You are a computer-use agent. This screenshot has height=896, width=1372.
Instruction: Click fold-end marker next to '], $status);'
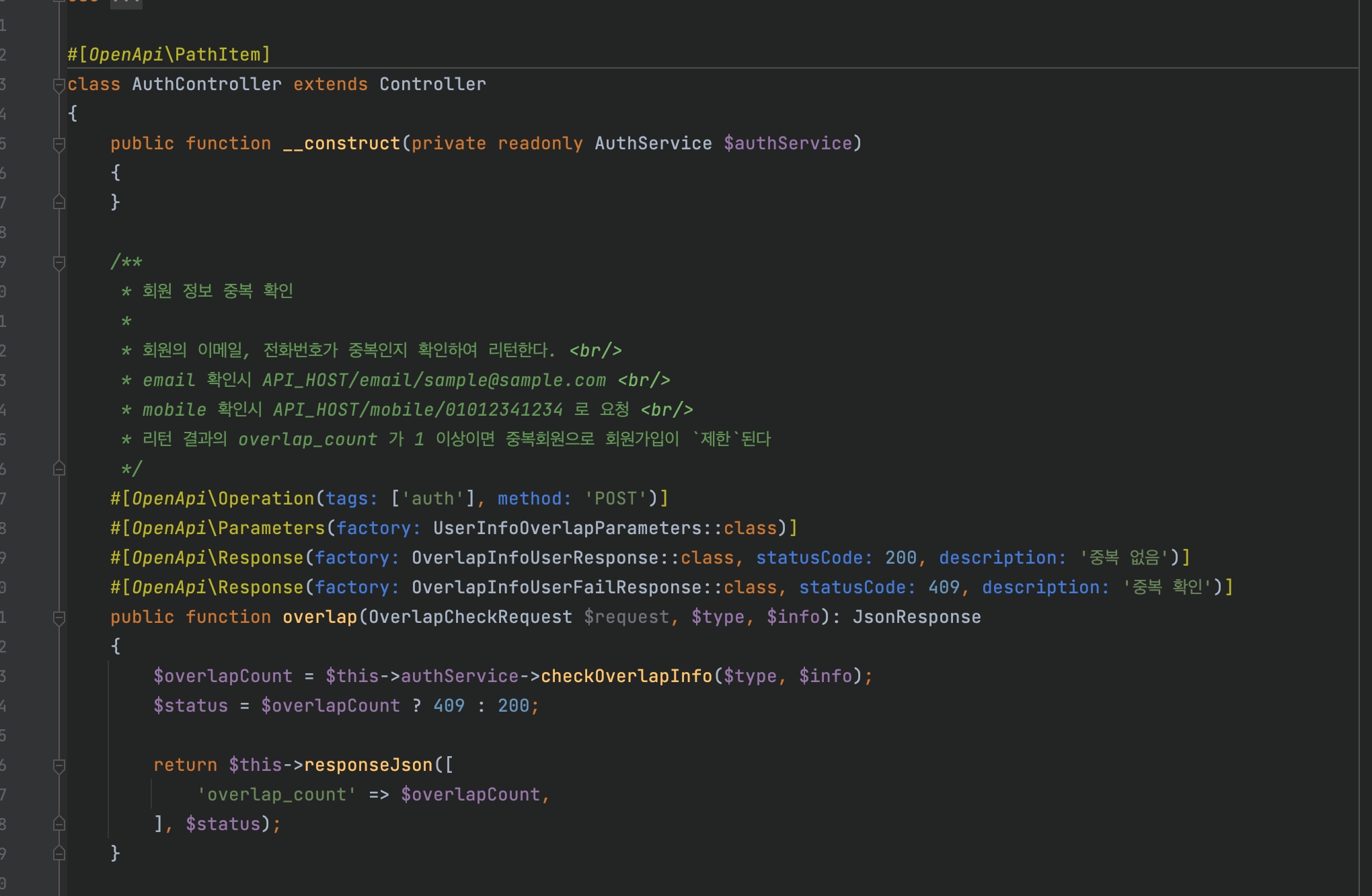tap(59, 824)
